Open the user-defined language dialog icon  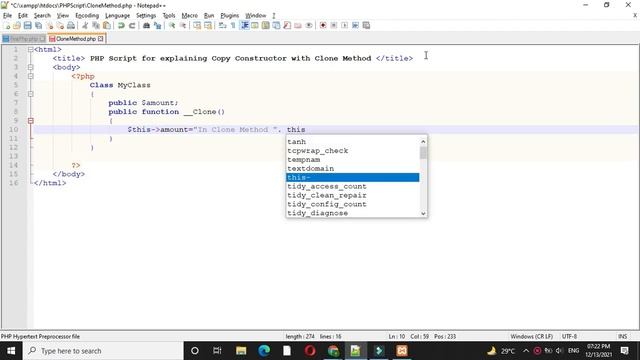pyautogui.click(x=255, y=25)
